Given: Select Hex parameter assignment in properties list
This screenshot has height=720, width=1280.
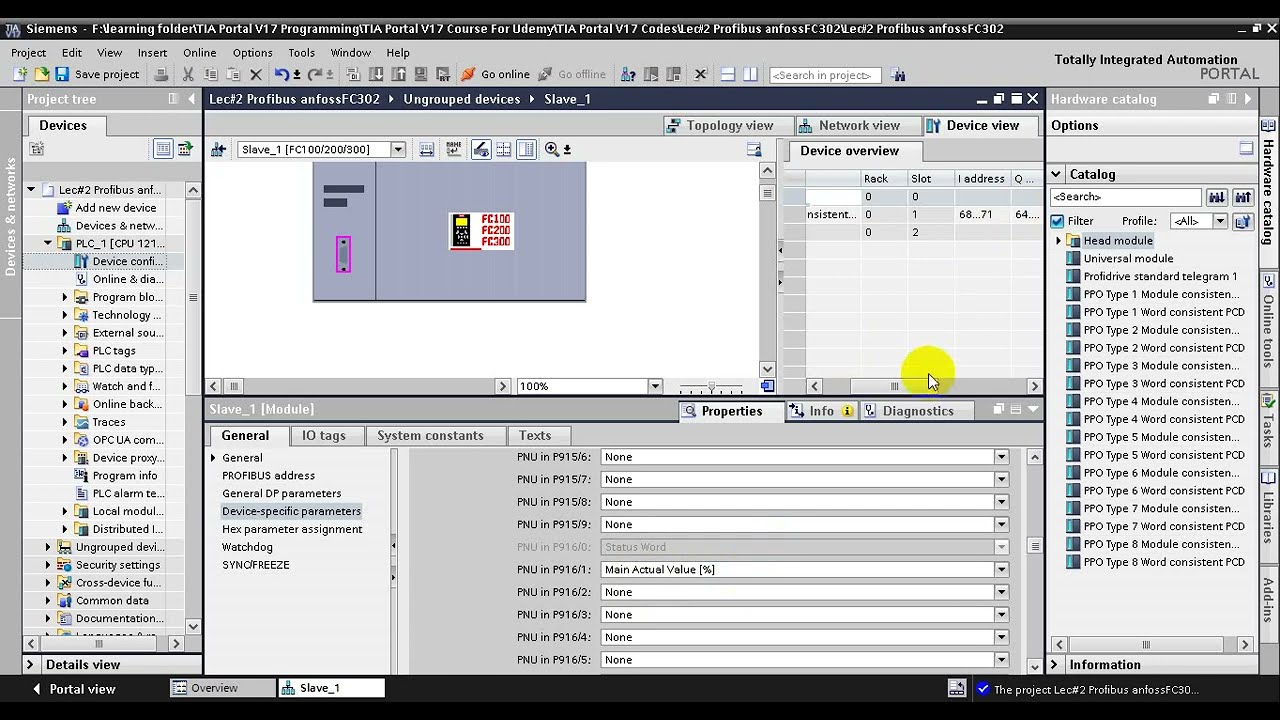Looking at the screenshot, I should tap(292, 529).
